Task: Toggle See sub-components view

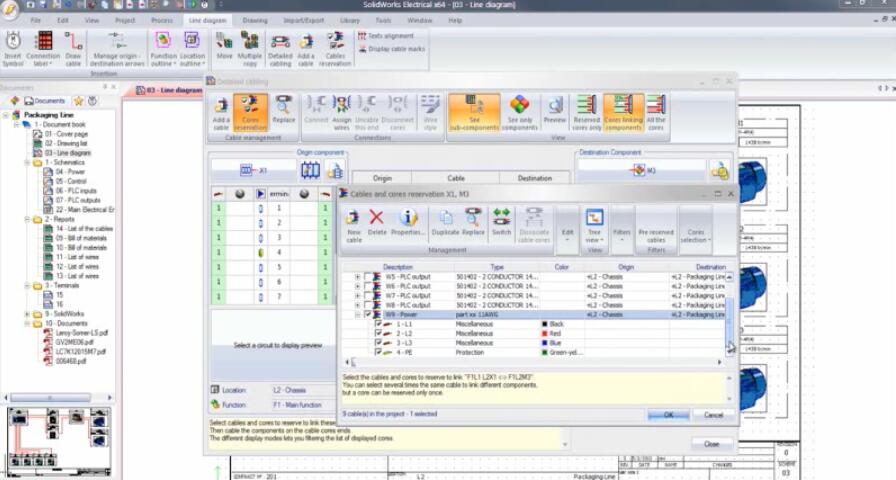Action: click(x=474, y=113)
